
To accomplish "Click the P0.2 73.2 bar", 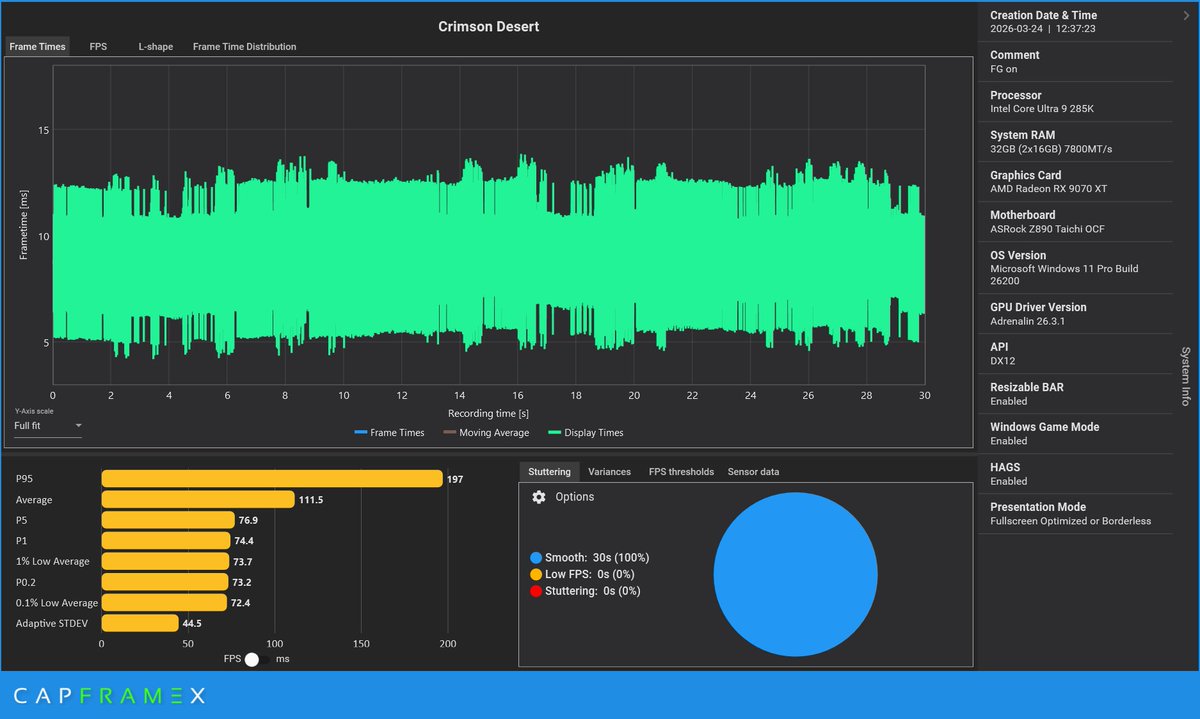I will pos(165,582).
